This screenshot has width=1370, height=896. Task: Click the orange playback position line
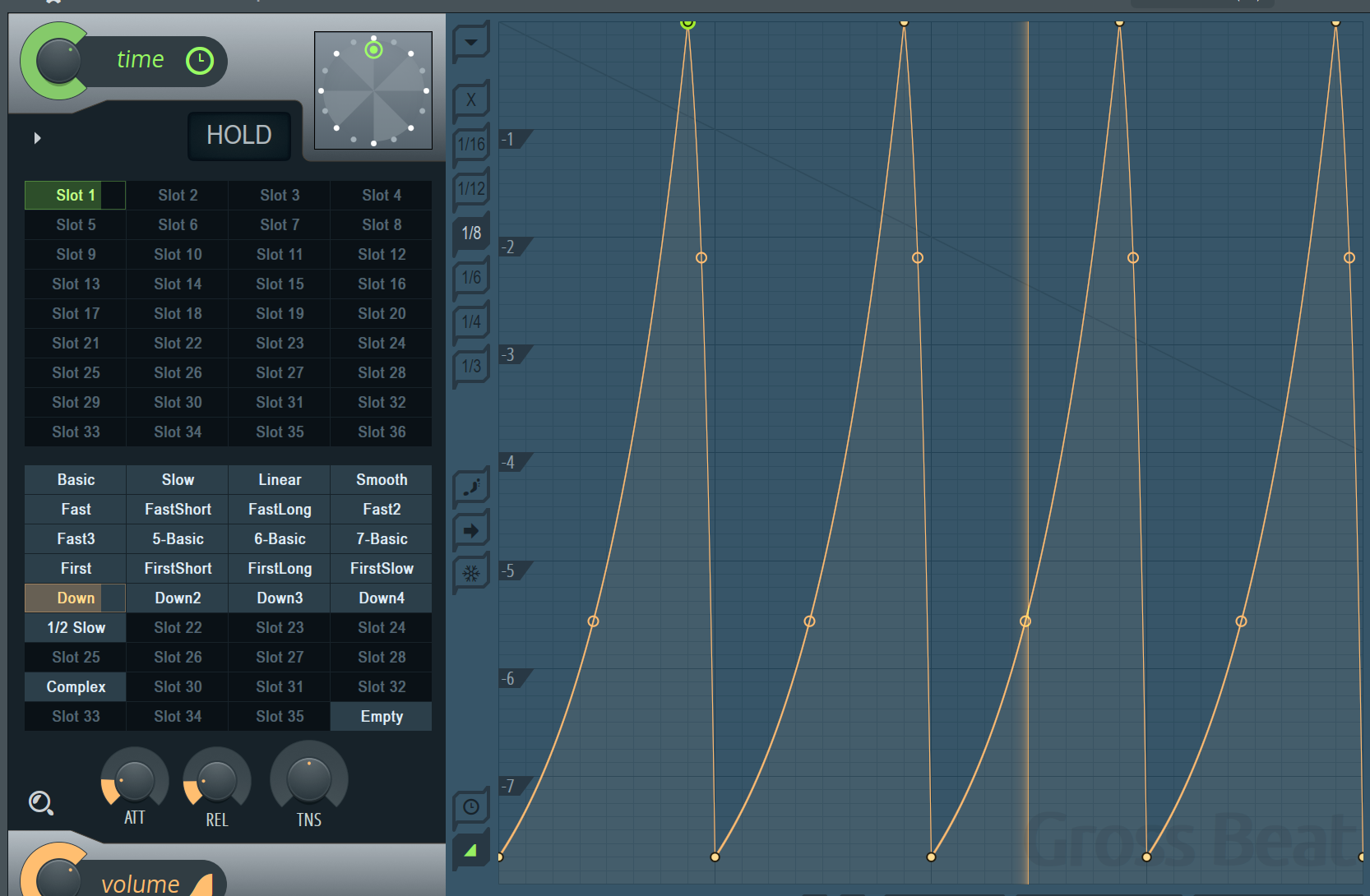point(1028,452)
